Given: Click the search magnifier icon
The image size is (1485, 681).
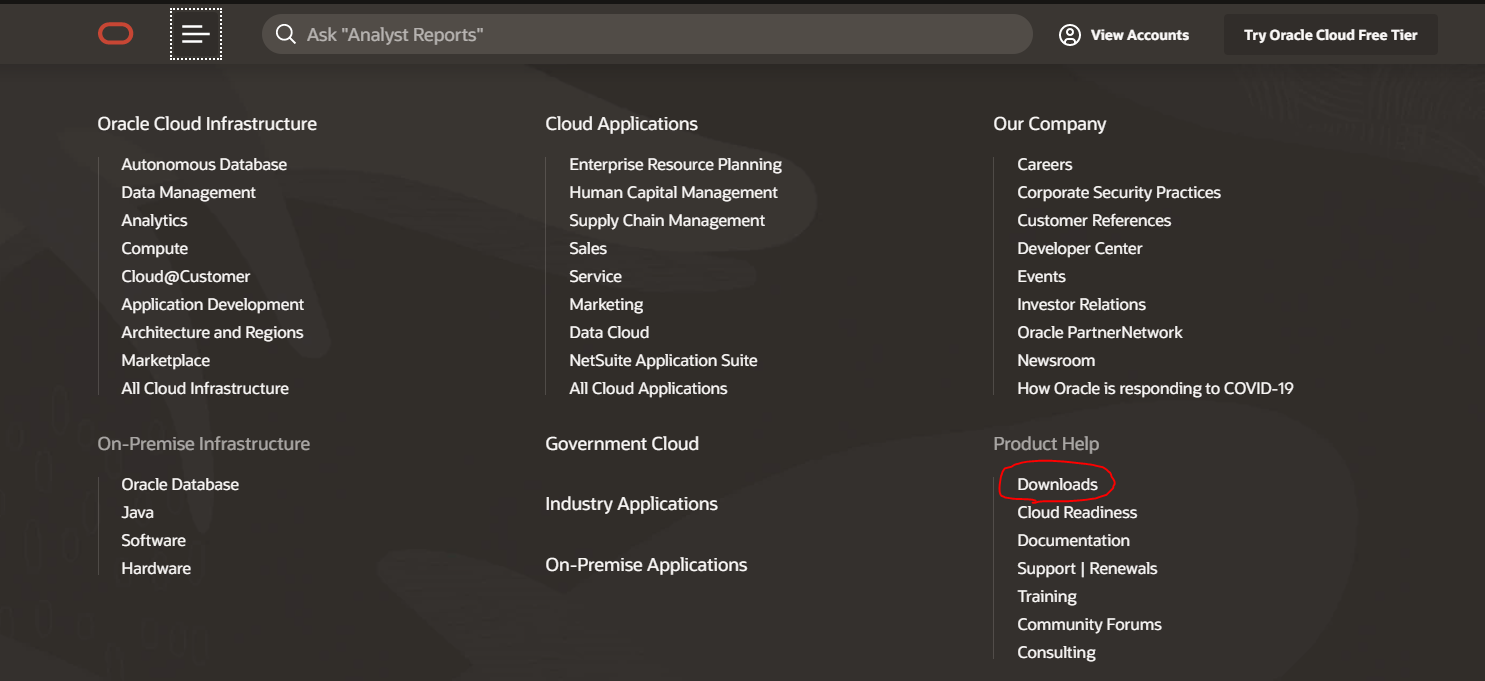Looking at the screenshot, I should click(x=286, y=35).
